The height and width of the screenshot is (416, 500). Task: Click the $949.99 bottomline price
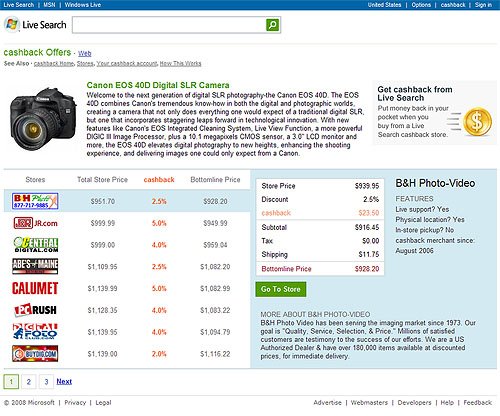pyautogui.click(x=215, y=223)
